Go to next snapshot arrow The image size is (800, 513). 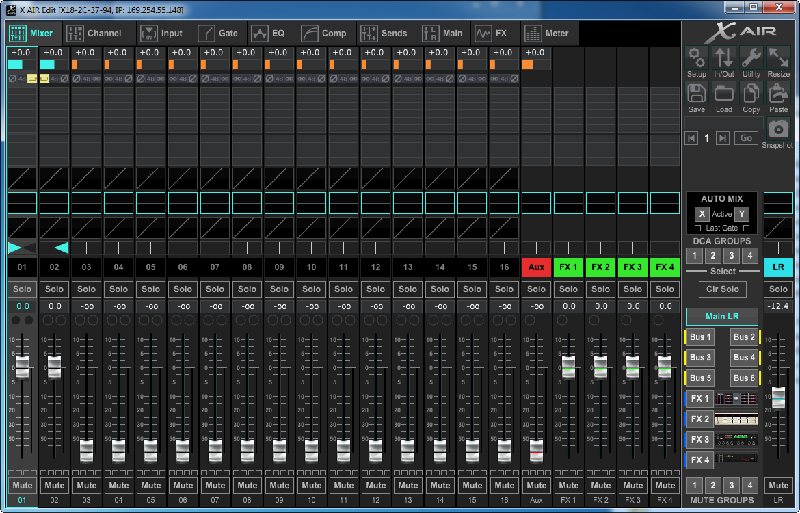(722, 138)
